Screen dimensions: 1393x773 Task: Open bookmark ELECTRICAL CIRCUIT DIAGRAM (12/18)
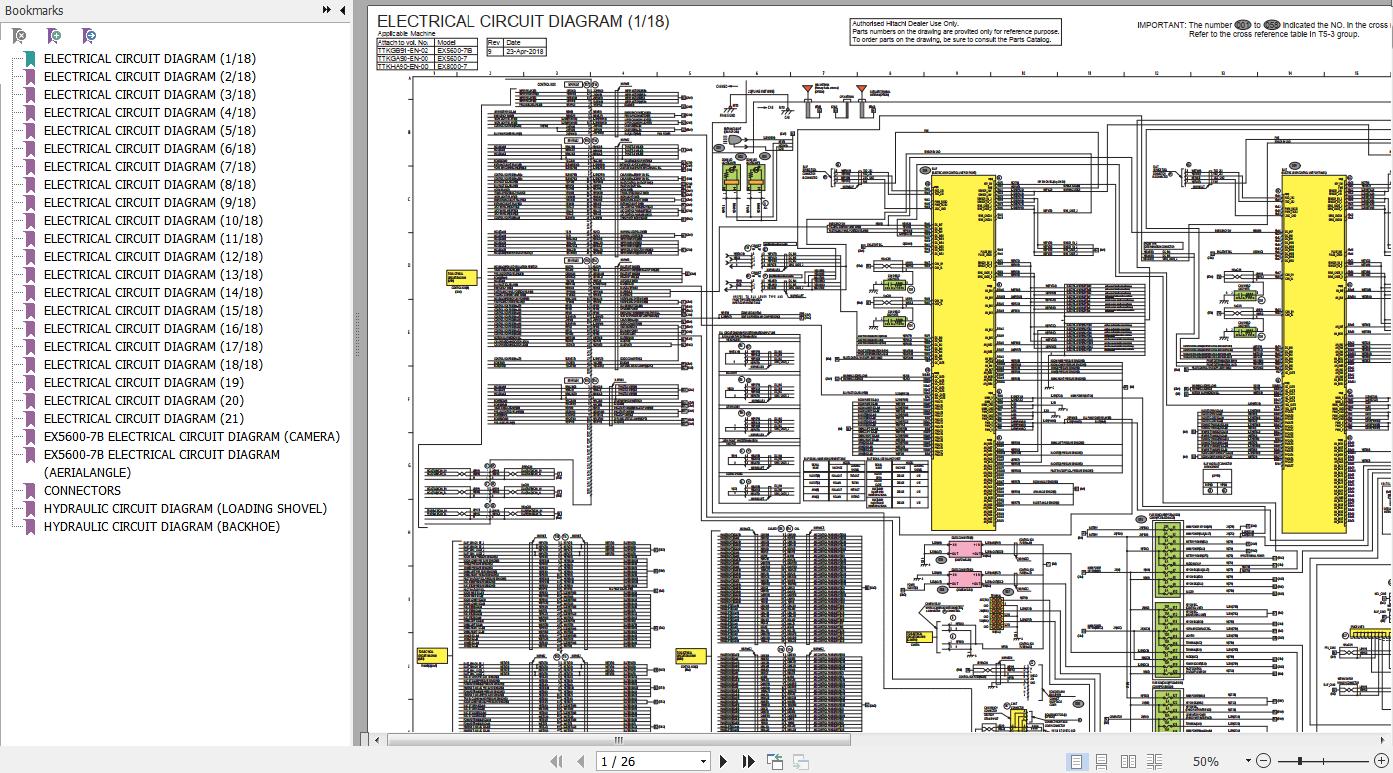pos(153,257)
